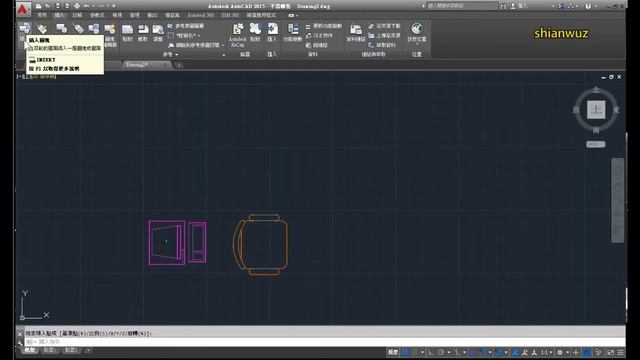Click the Edit Attribute icon
This screenshot has height=360, width=640.
coord(42,29)
